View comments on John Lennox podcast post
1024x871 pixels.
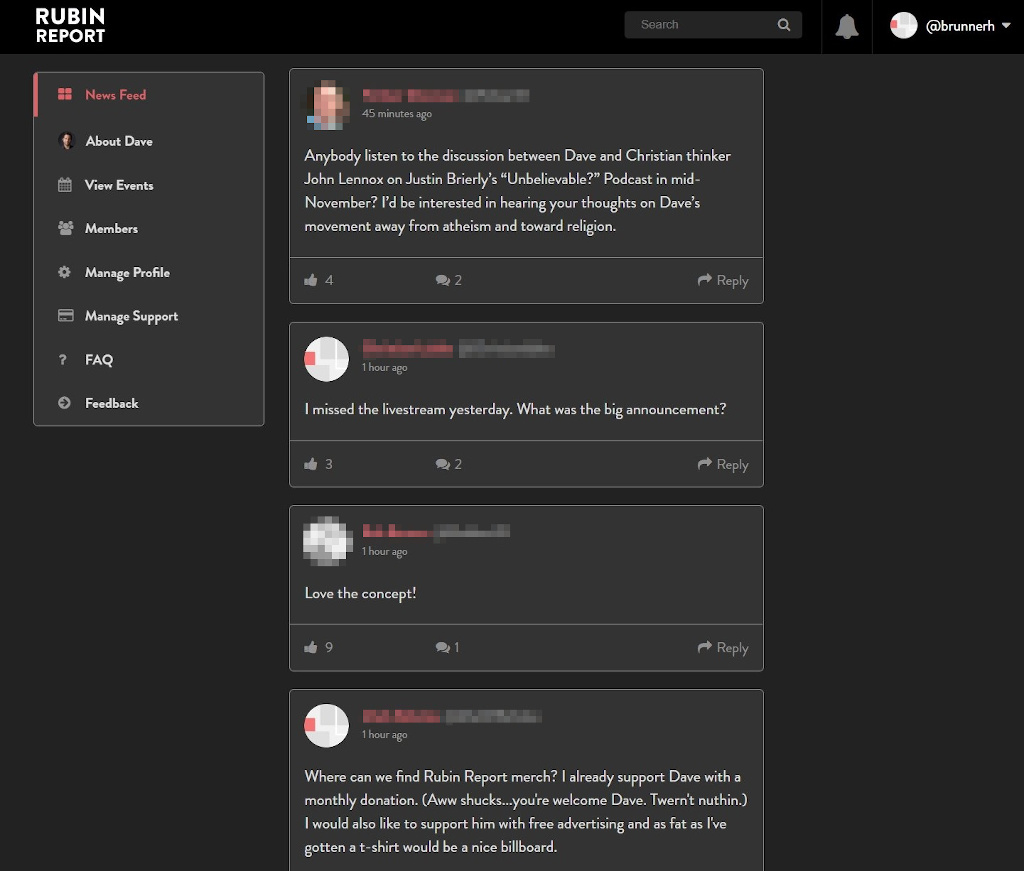(449, 280)
